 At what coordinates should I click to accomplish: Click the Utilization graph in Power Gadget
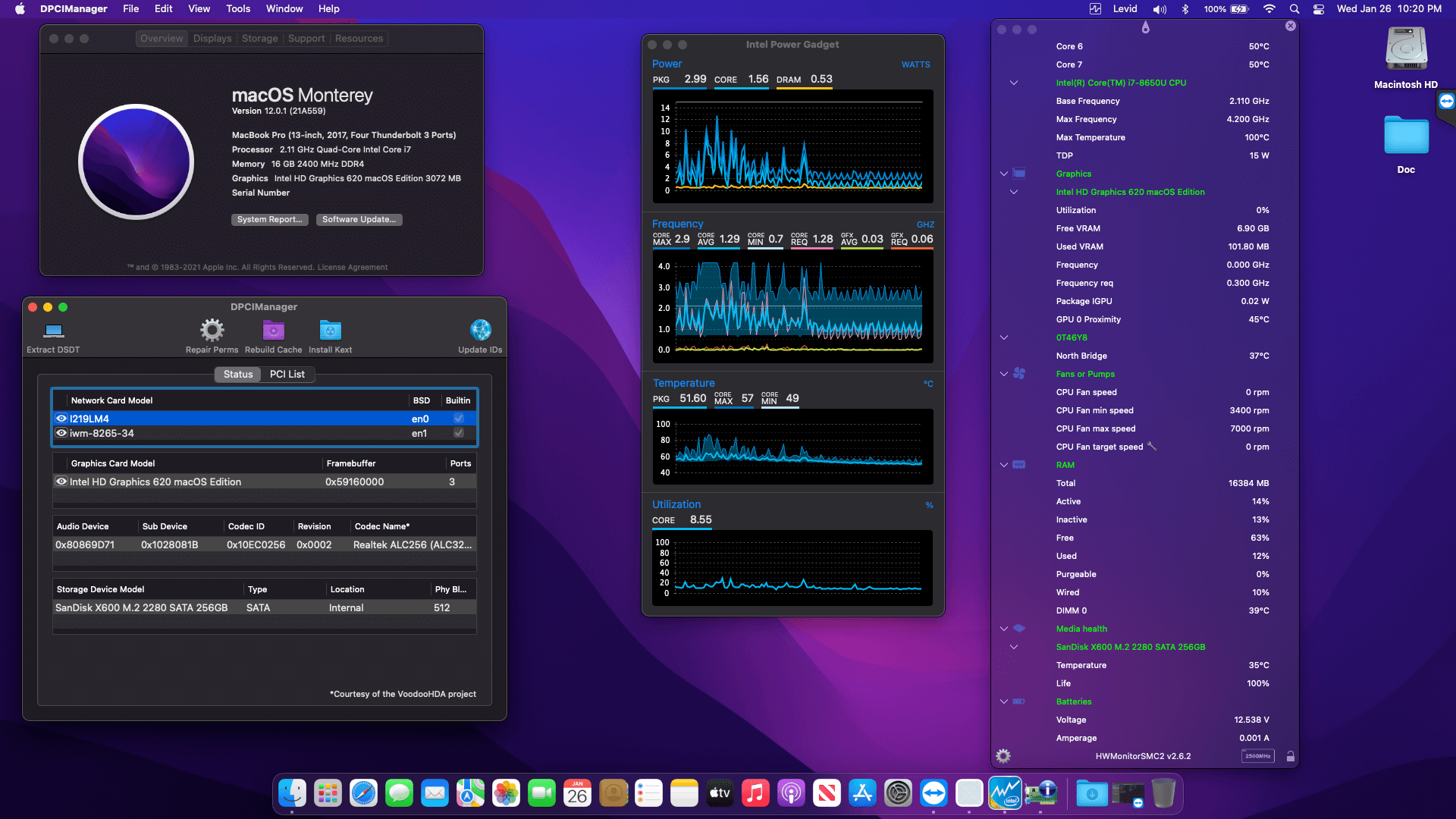point(793,567)
